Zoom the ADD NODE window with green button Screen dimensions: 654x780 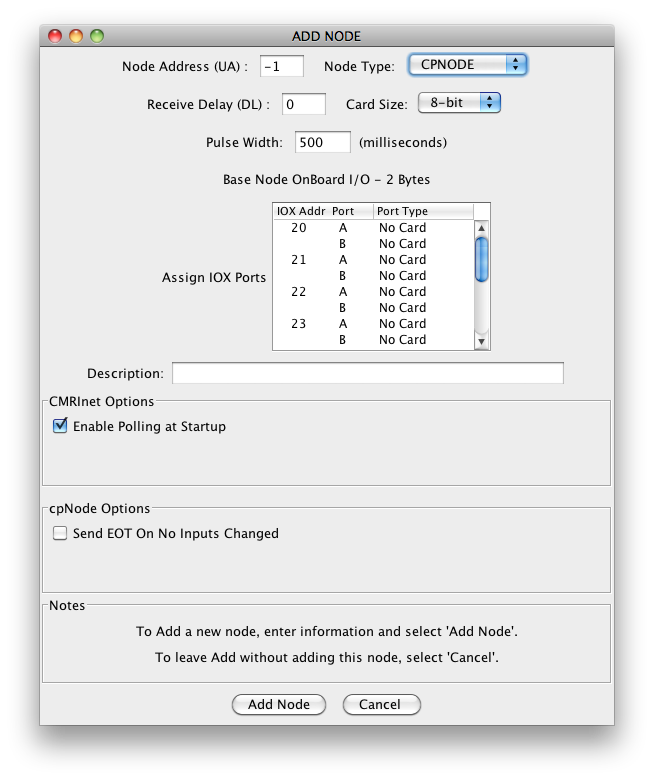97,36
